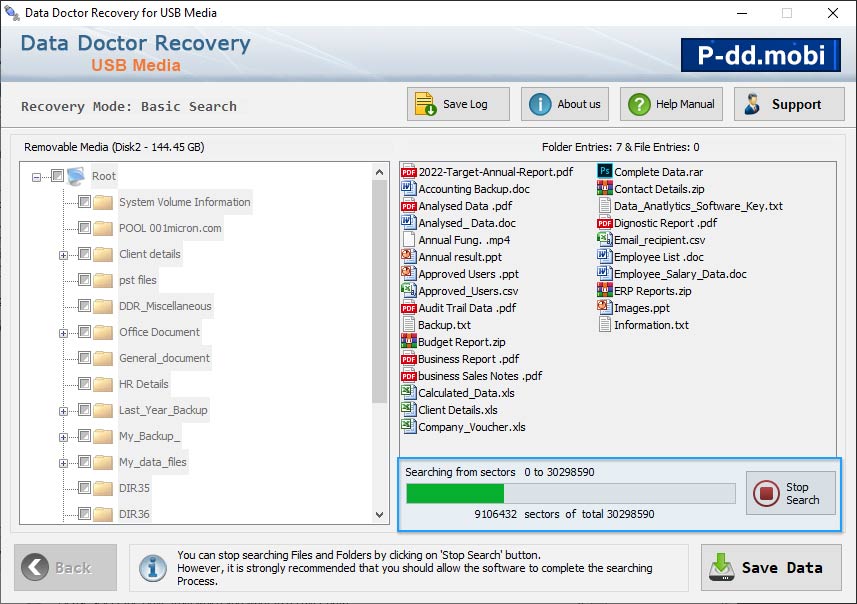Click the text icon of Information.txt

click(604, 325)
